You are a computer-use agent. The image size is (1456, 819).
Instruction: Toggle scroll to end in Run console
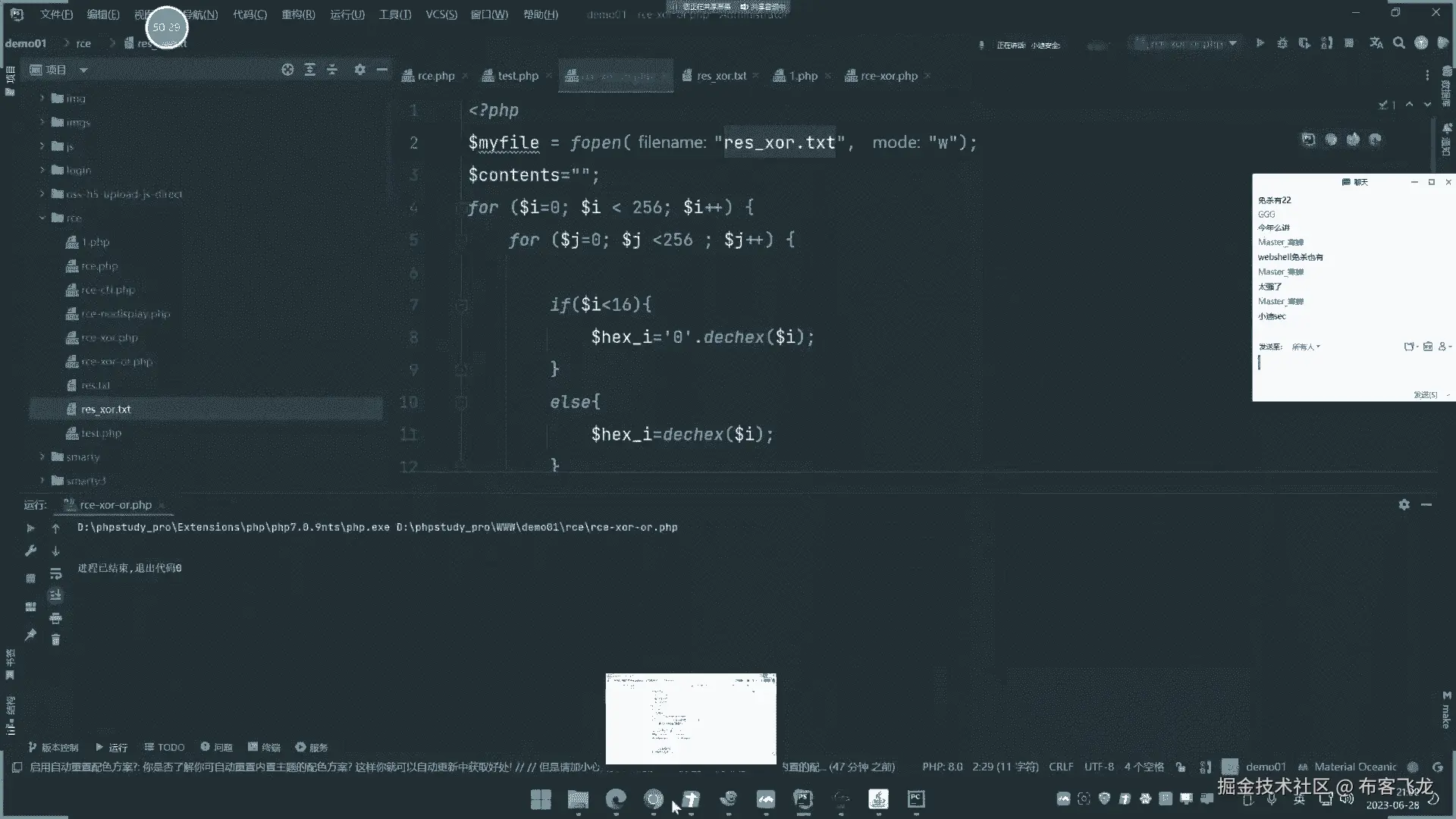55,596
